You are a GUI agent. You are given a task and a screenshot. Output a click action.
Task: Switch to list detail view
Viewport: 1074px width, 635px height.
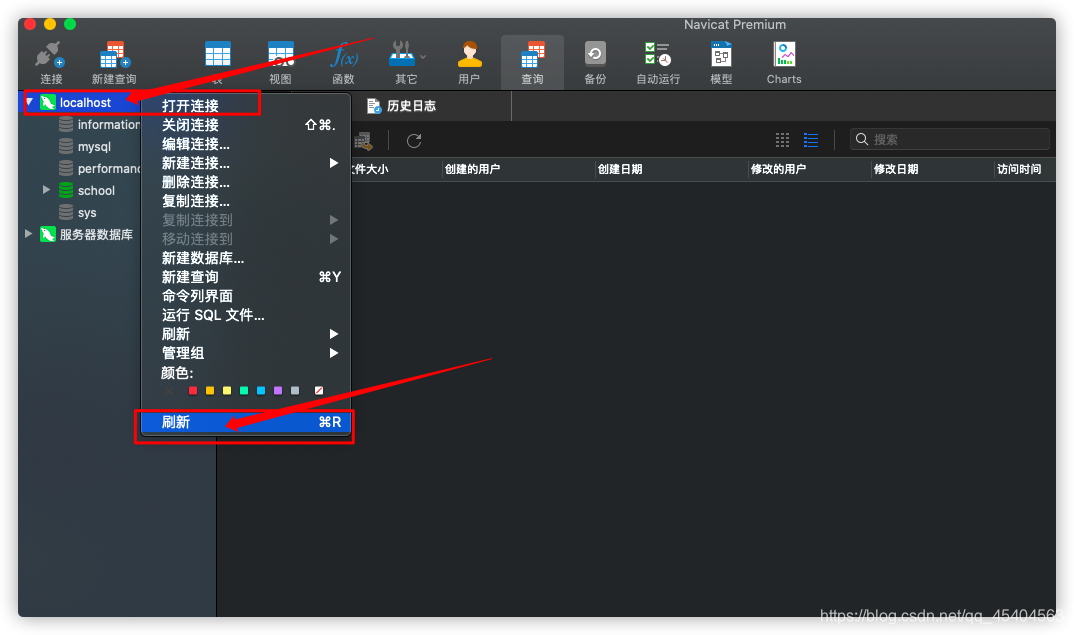[x=811, y=140]
